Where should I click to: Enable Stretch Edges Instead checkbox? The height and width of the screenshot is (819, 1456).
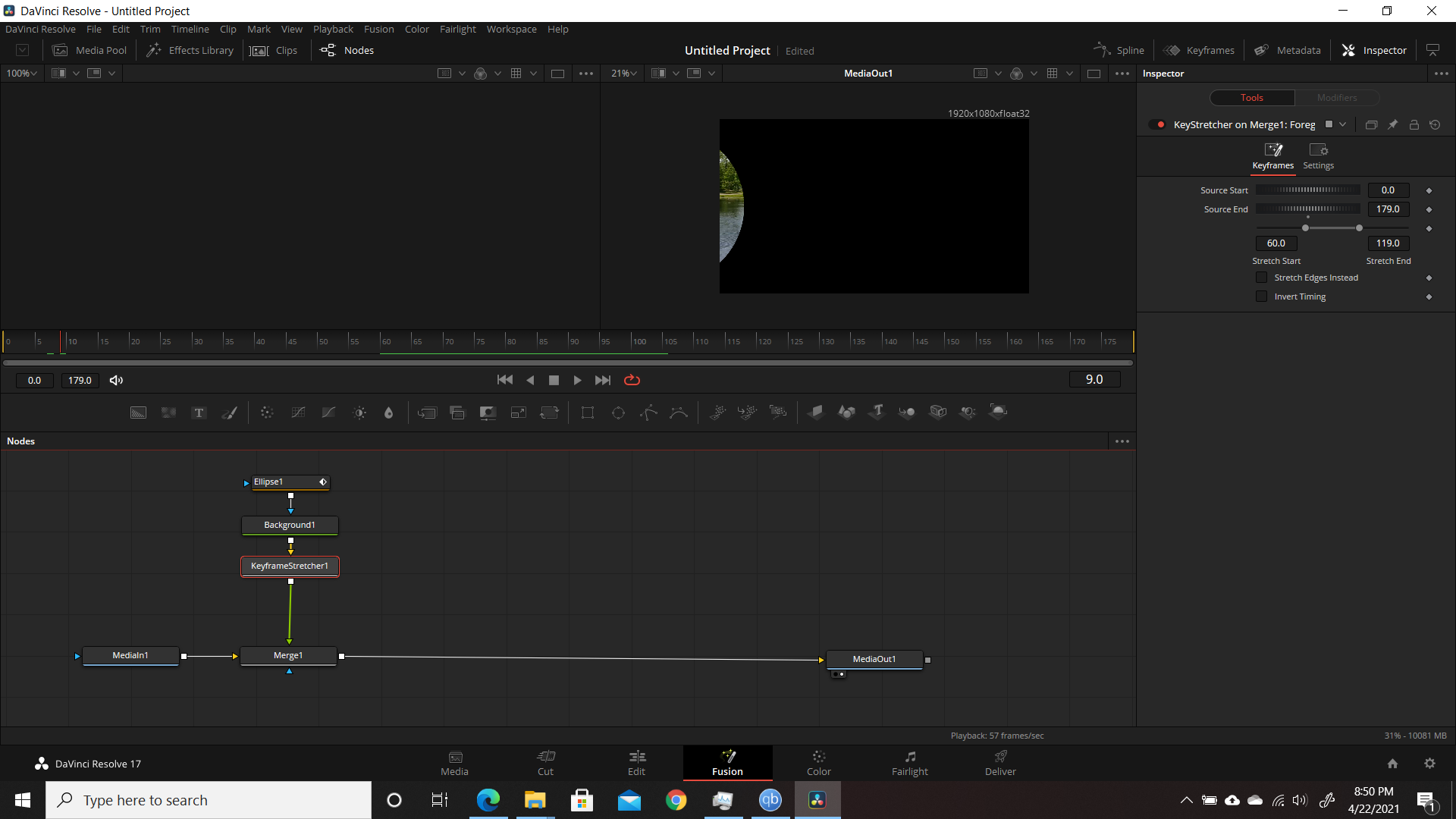pyautogui.click(x=1262, y=278)
